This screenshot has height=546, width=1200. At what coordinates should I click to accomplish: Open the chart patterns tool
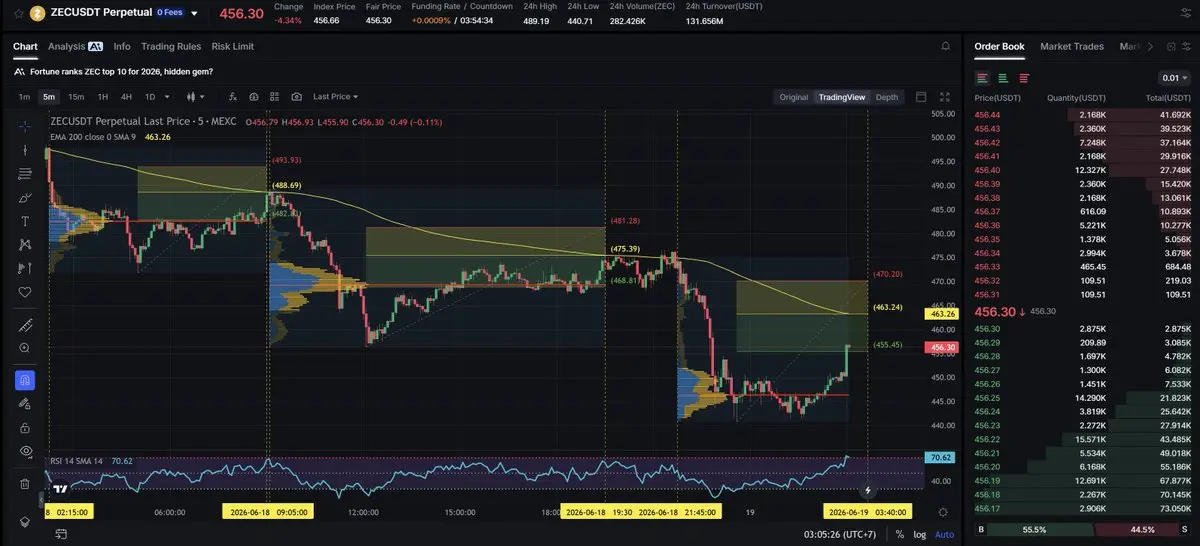tap(25, 244)
